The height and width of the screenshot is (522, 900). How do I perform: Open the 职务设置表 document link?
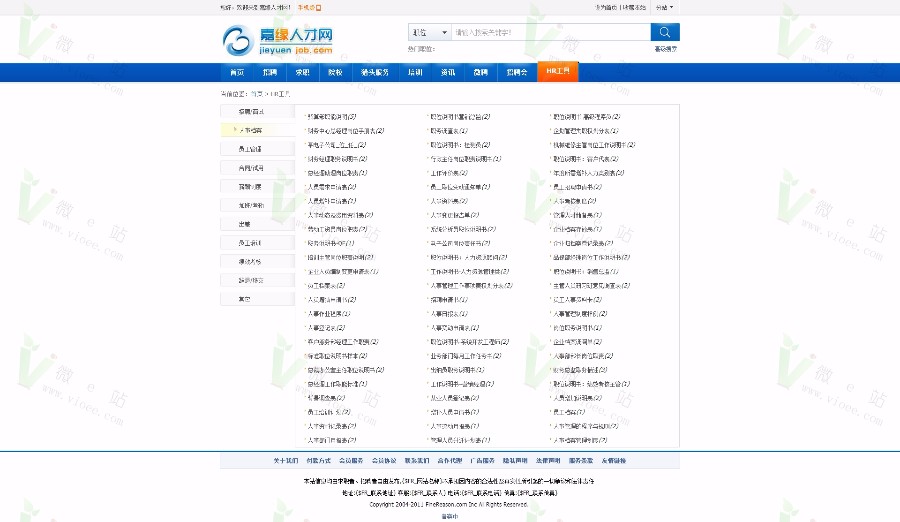449,131
